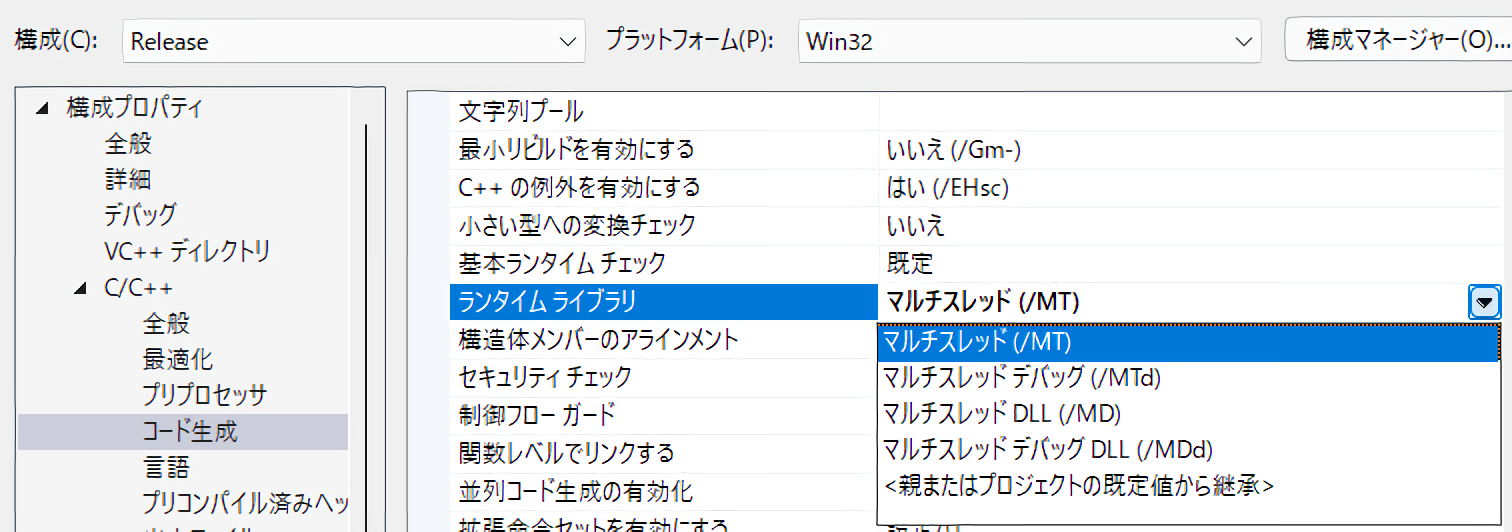Click the ランタイム ライブラリ dropdown arrow button
The width and height of the screenshot is (1512, 532).
tap(1484, 302)
